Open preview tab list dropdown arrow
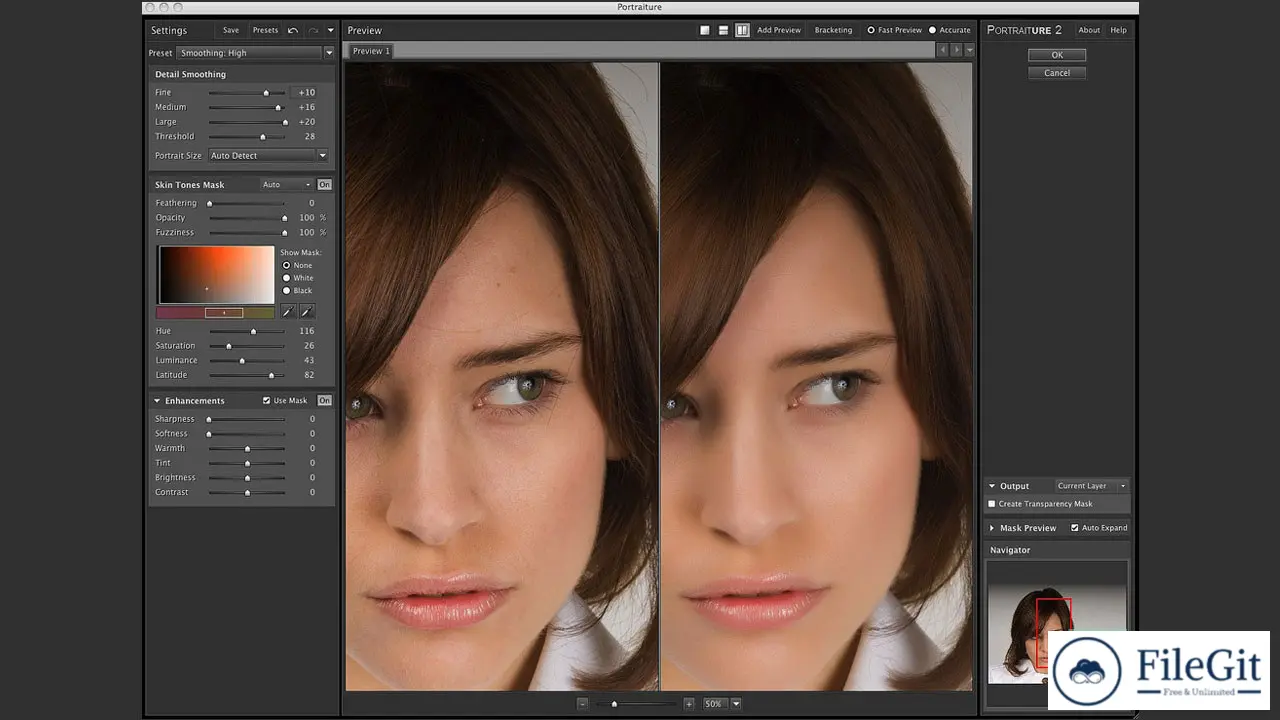The image size is (1280, 720). [969, 50]
